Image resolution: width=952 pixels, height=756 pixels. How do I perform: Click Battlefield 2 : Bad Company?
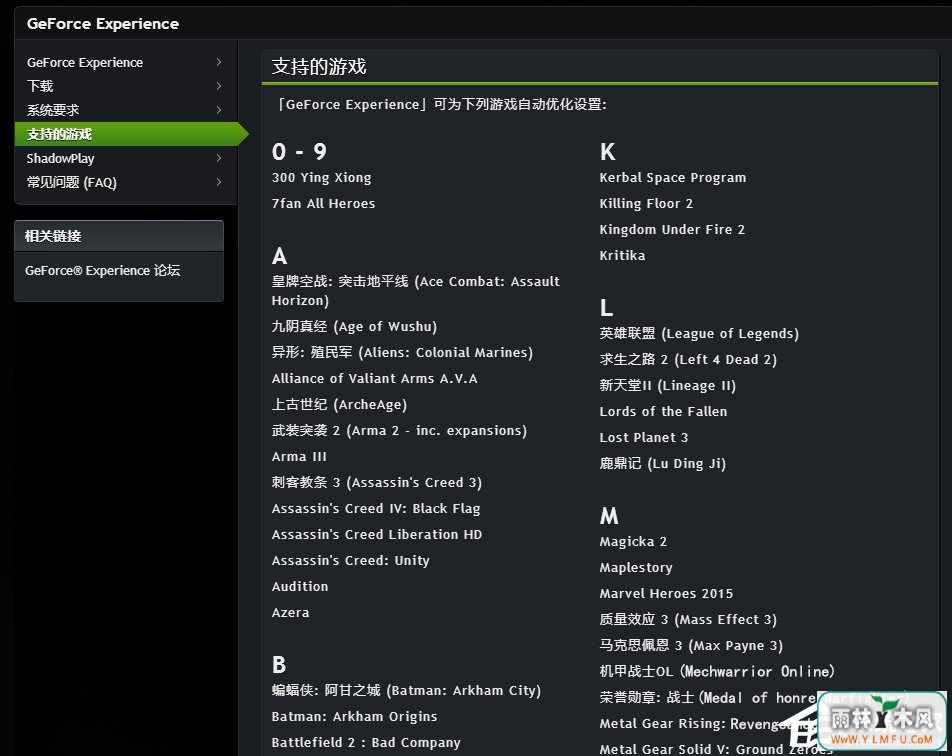366,743
